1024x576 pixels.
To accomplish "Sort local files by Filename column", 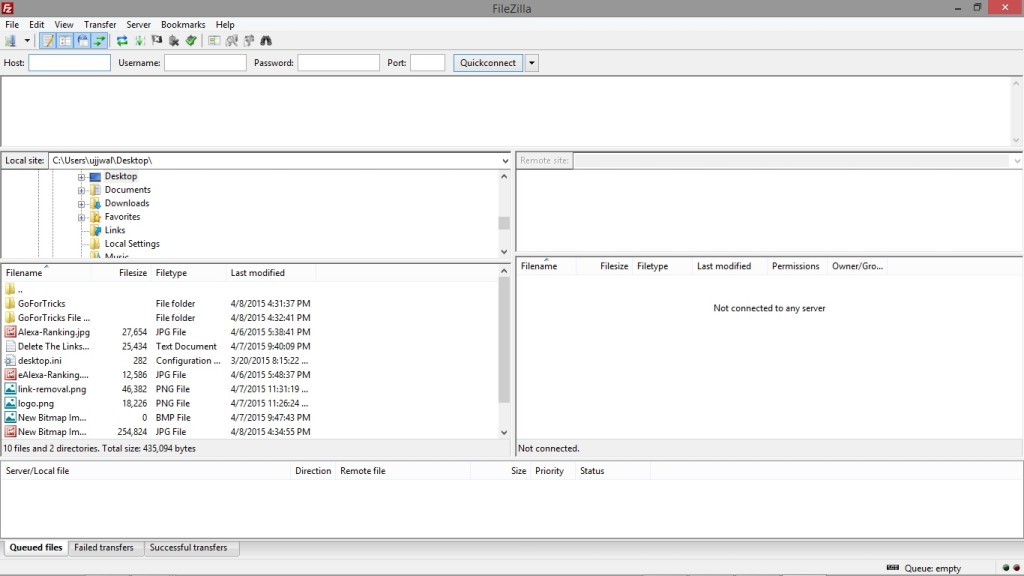I will (46, 273).
